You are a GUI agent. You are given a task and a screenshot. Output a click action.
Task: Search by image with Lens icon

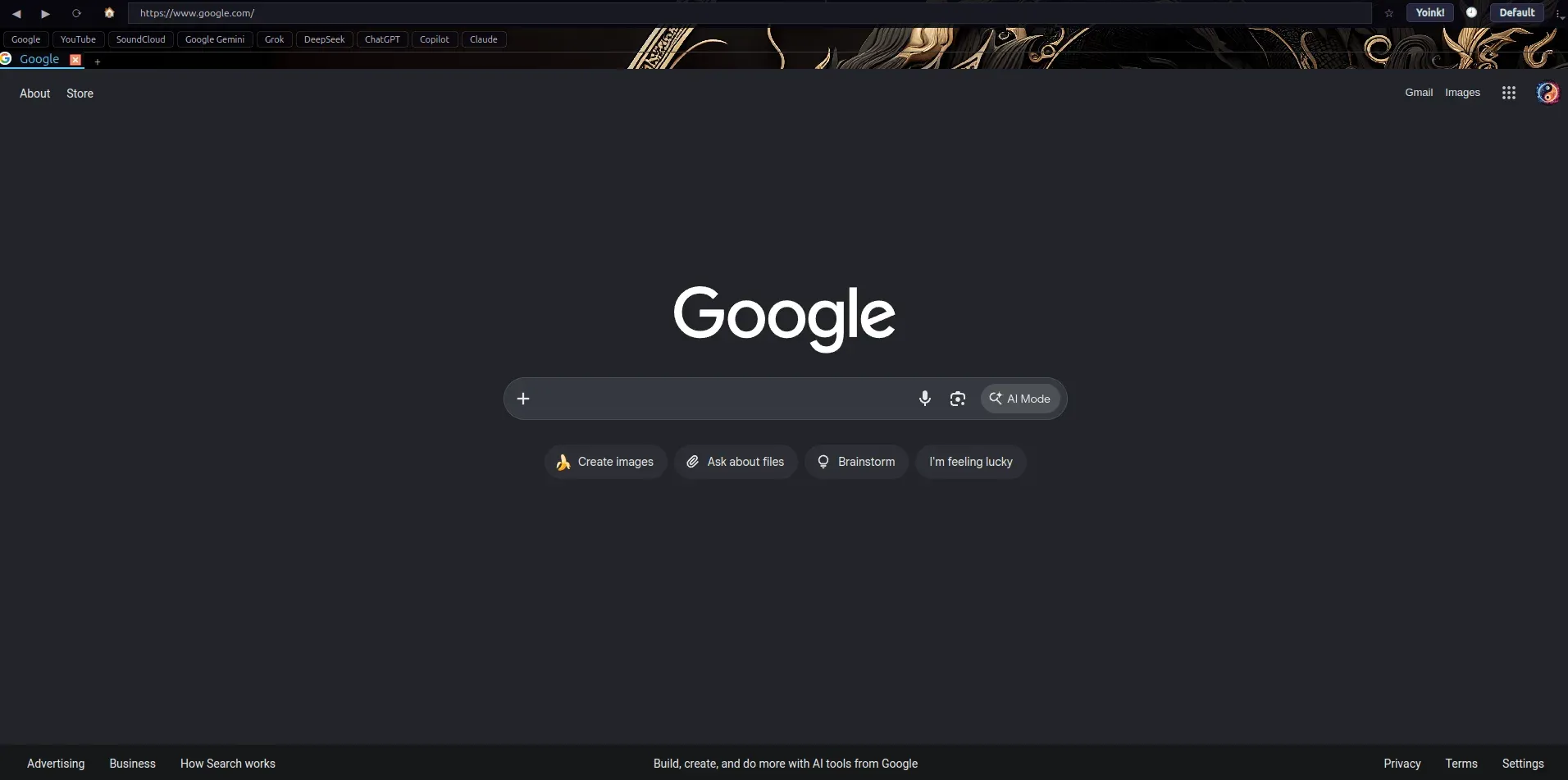pos(958,399)
